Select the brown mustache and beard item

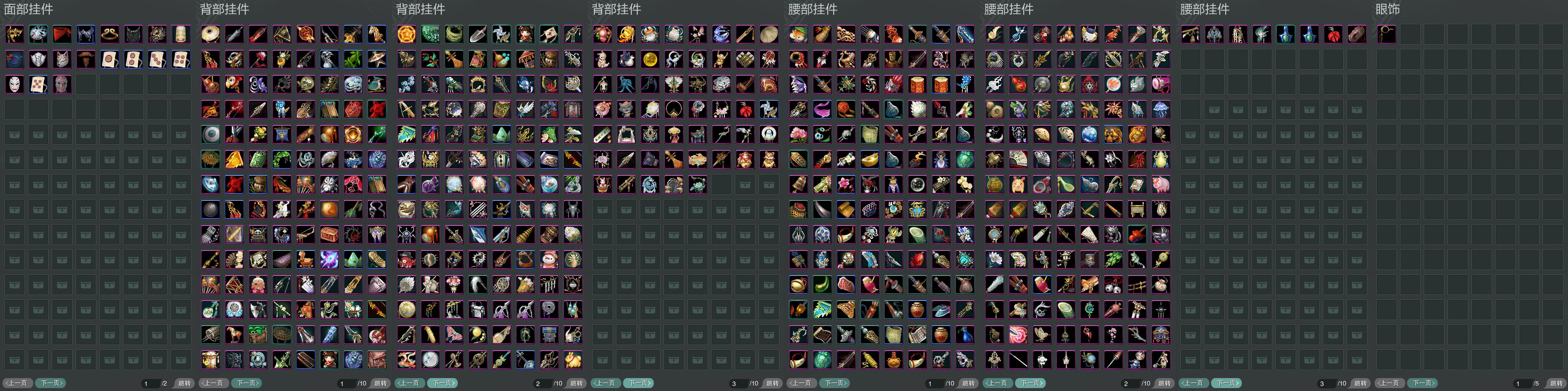(x=86, y=59)
